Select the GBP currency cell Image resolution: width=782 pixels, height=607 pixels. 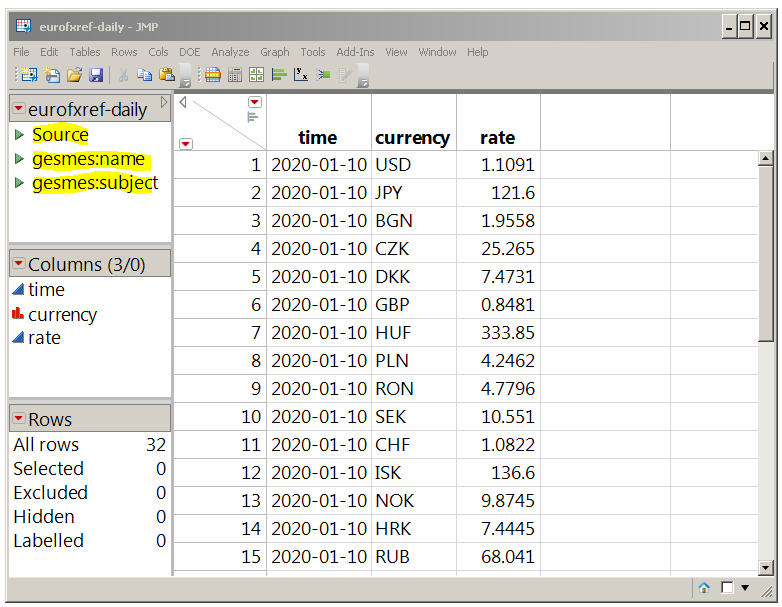pos(393,305)
